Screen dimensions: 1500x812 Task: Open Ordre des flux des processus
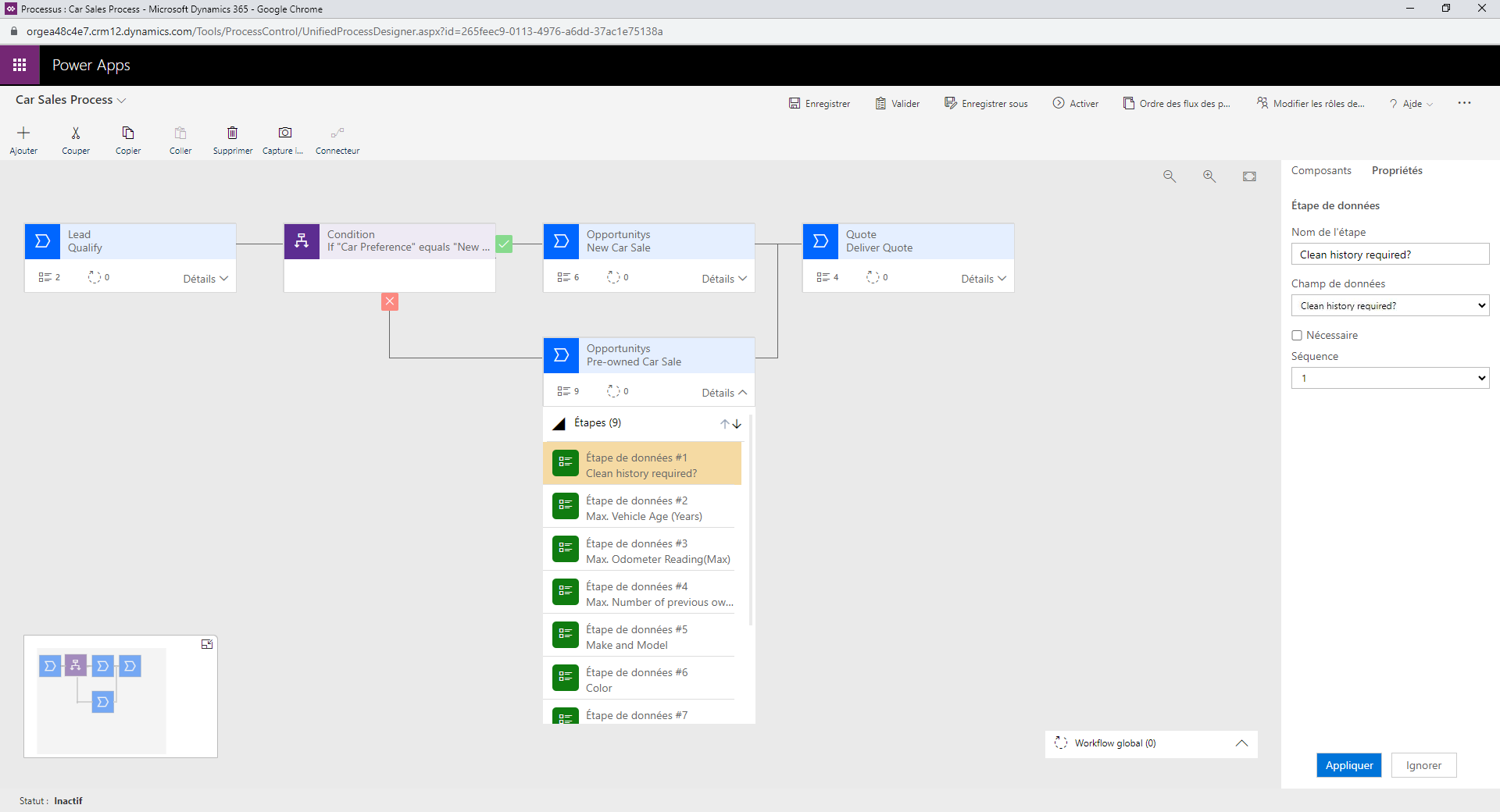1177,104
